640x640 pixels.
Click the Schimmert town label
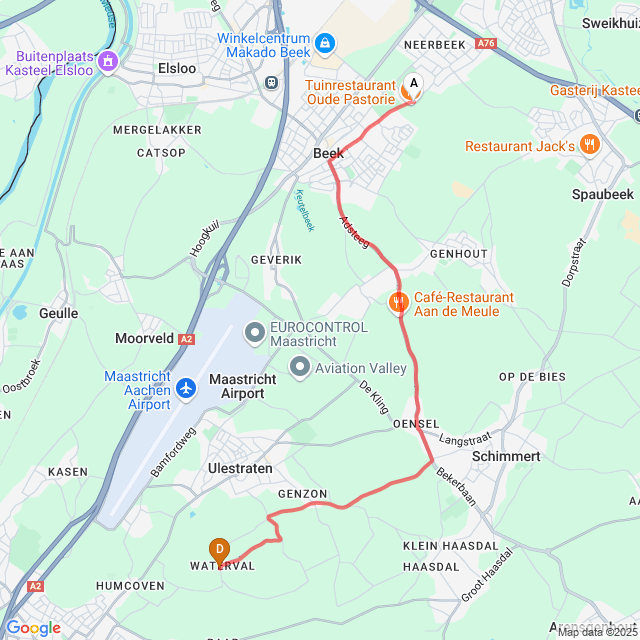click(506, 456)
